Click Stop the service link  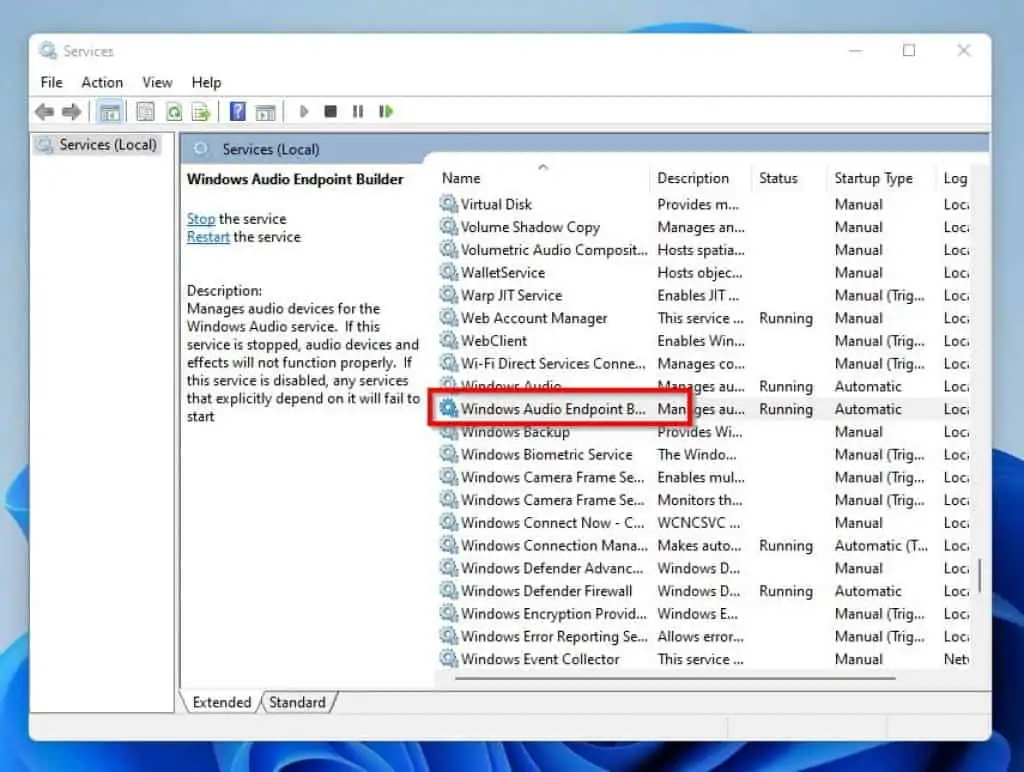tap(200, 219)
